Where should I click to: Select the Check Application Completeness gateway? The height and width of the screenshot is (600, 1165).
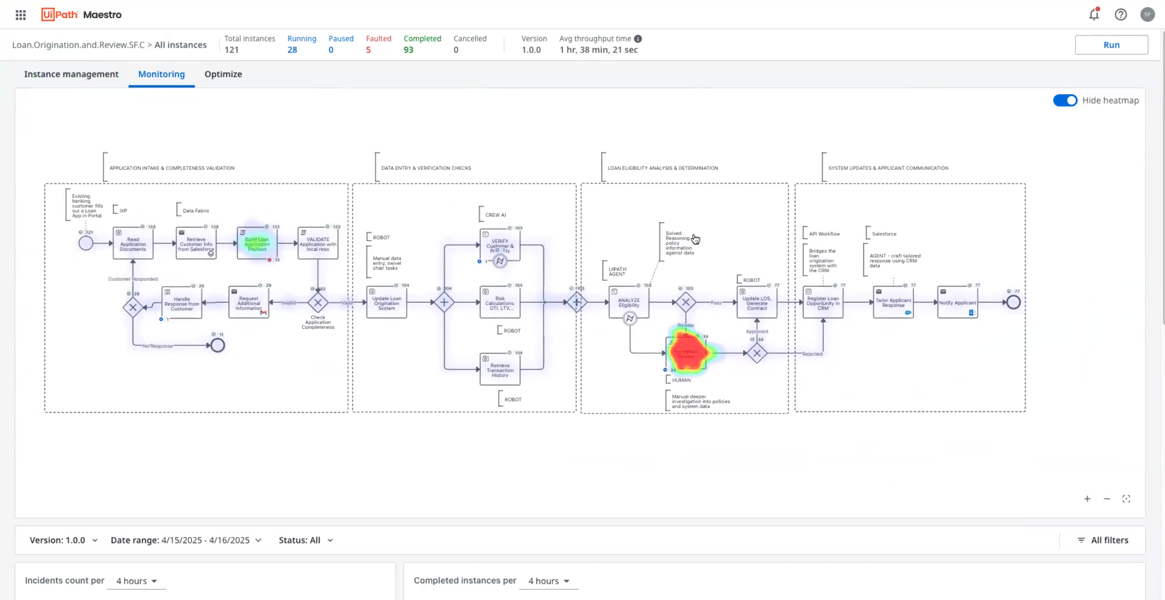(x=318, y=302)
